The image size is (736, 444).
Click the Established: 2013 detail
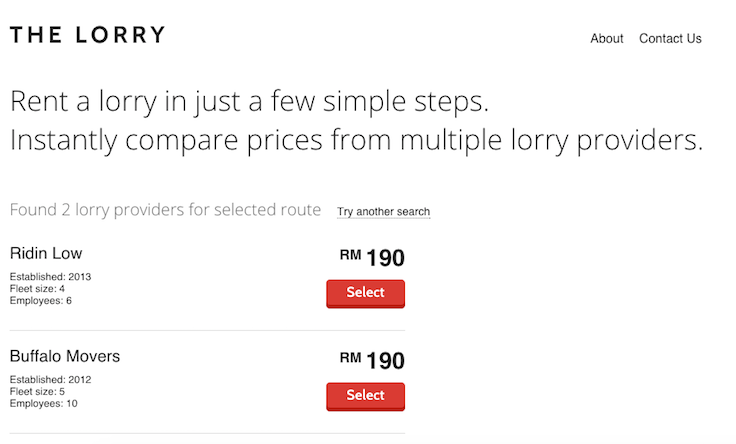[50, 277]
